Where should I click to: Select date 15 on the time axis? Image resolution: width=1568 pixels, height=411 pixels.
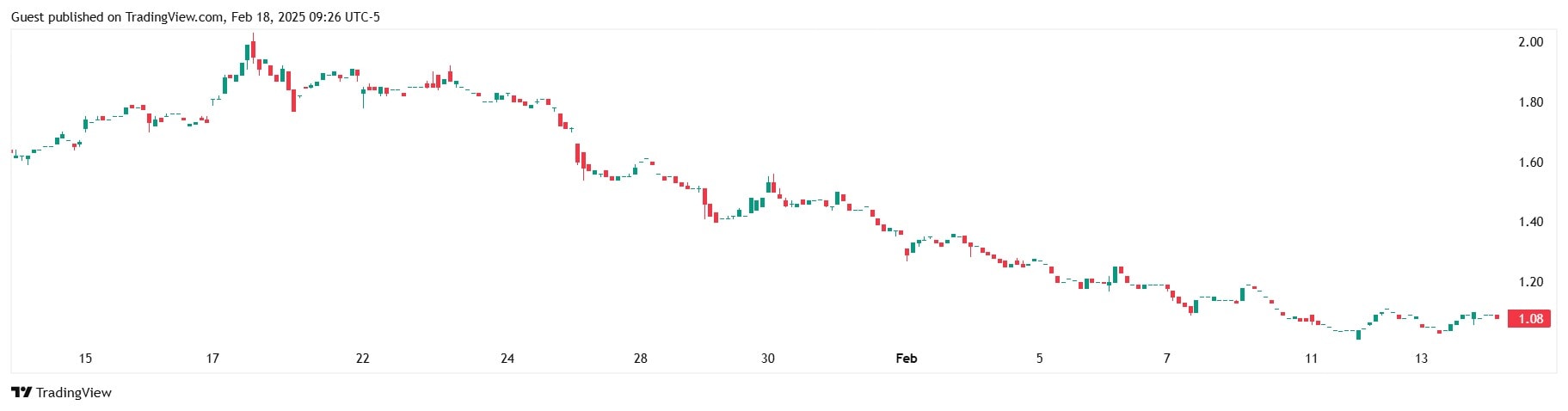tap(85, 359)
